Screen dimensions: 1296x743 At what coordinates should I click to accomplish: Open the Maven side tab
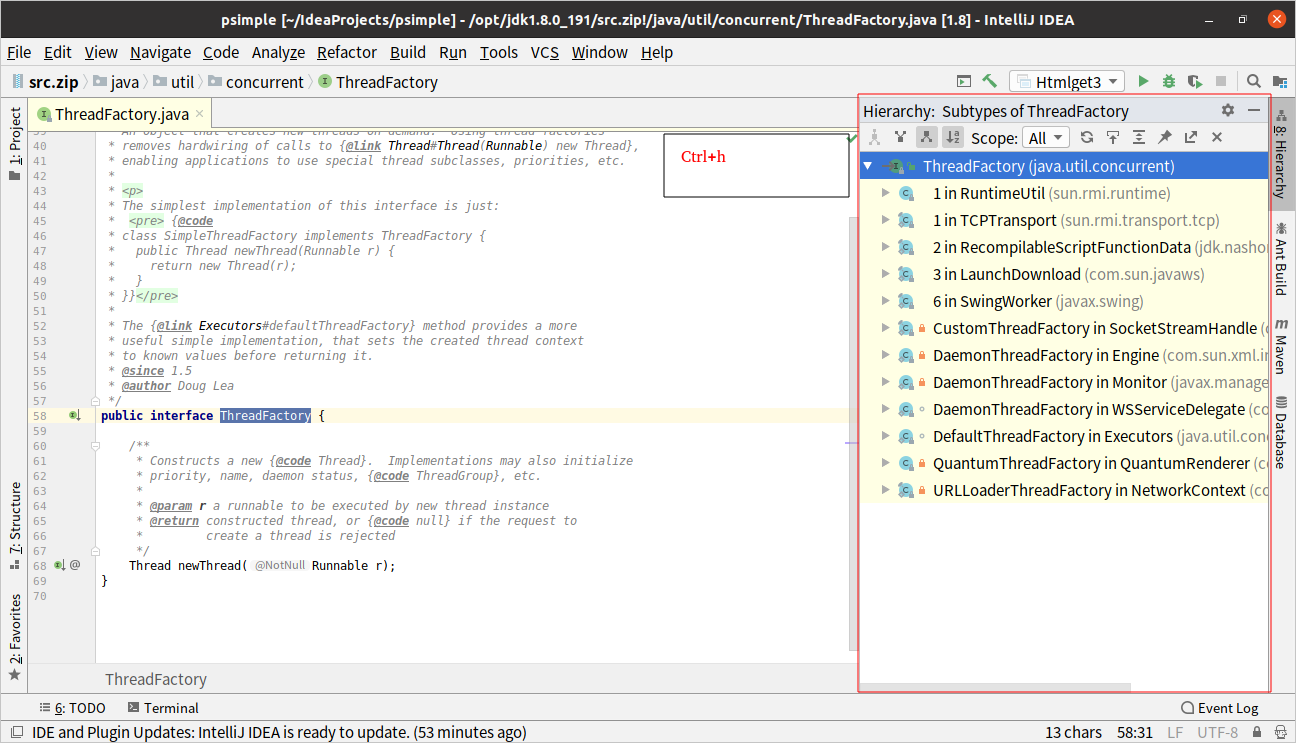[1280, 345]
